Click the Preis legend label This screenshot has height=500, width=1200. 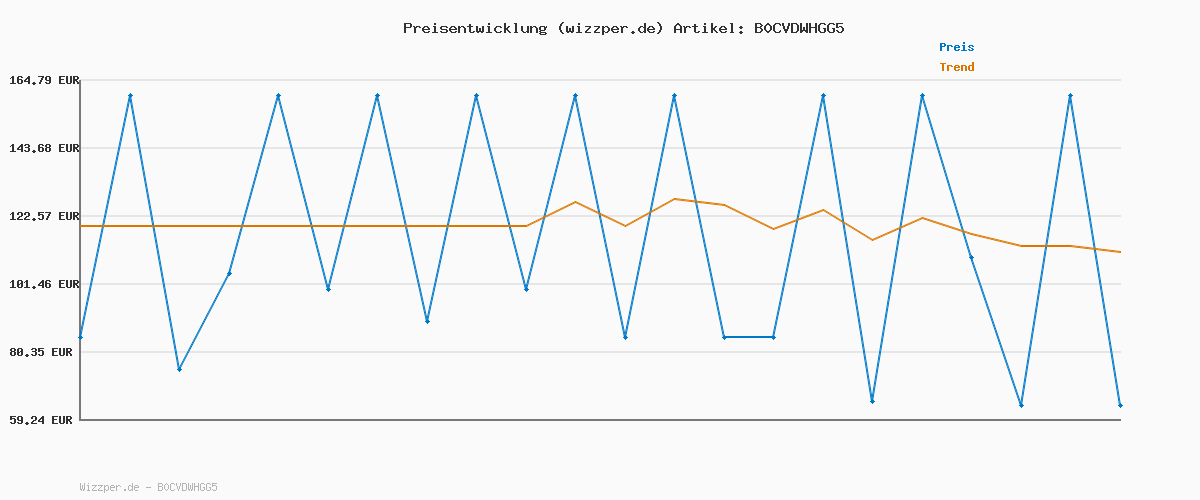[956, 47]
